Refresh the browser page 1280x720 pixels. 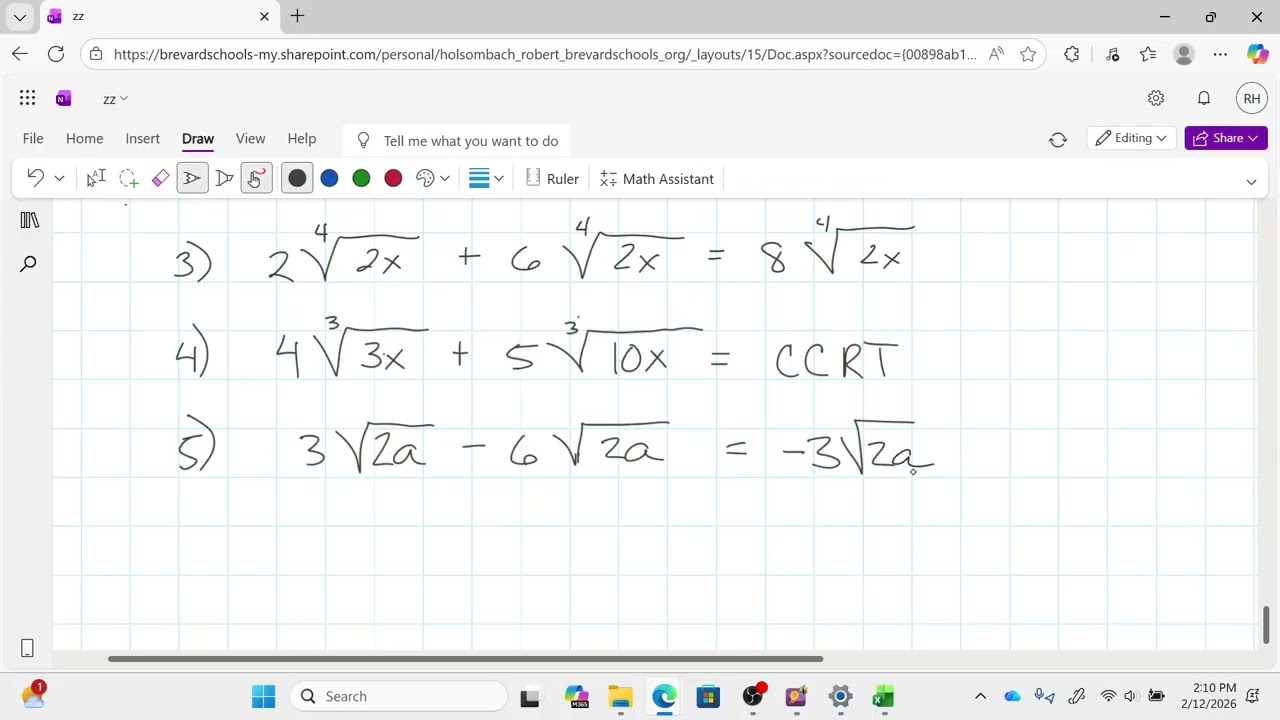click(56, 54)
